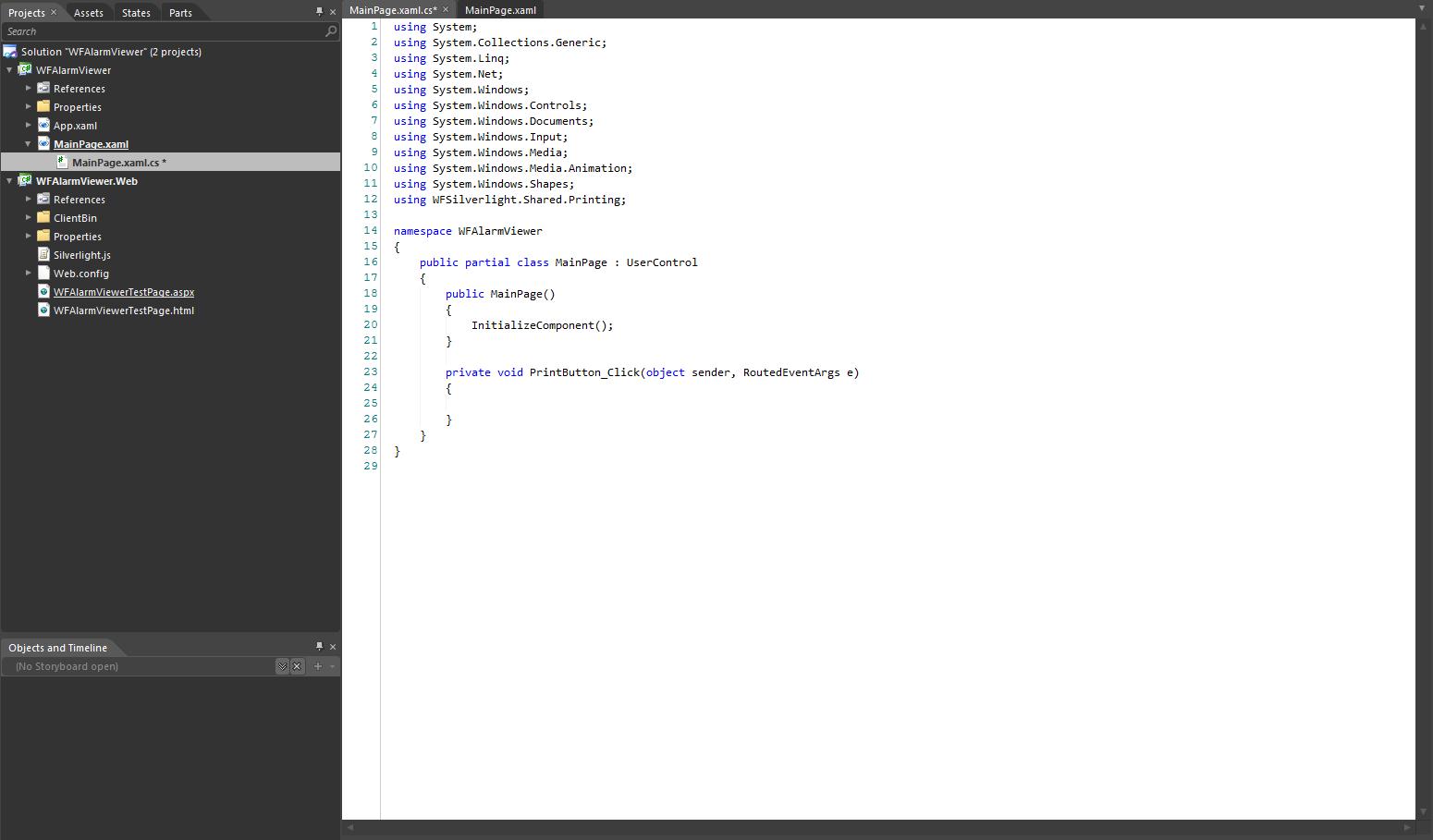Viewport: 1433px width, 840px height.
Task: Pin the Projects panel
Action: point(319,12)
